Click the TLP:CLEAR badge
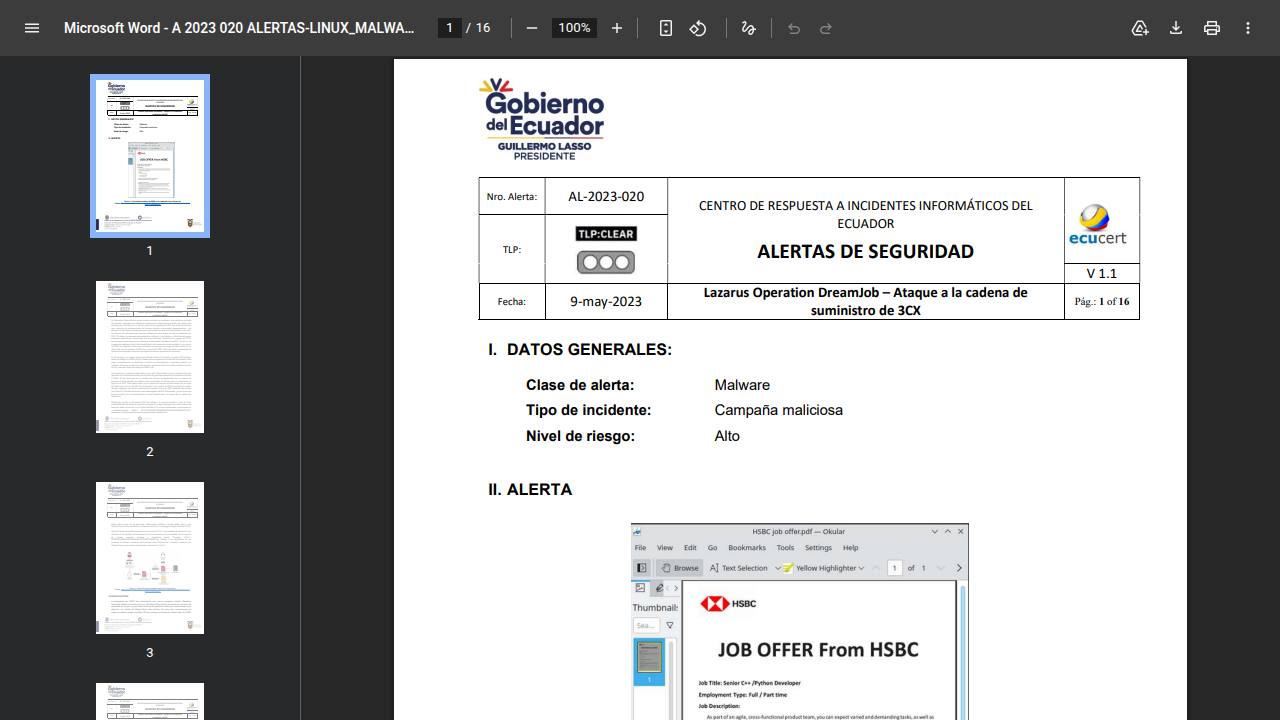 606,233
